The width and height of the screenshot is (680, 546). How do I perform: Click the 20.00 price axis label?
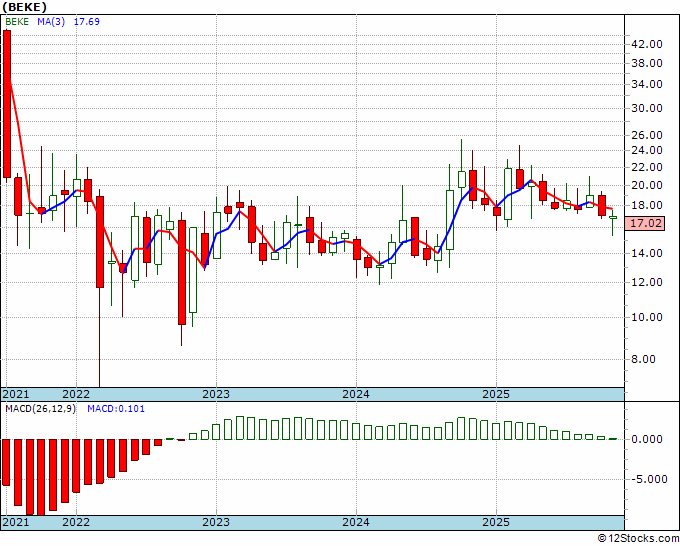tap(647, 186)
